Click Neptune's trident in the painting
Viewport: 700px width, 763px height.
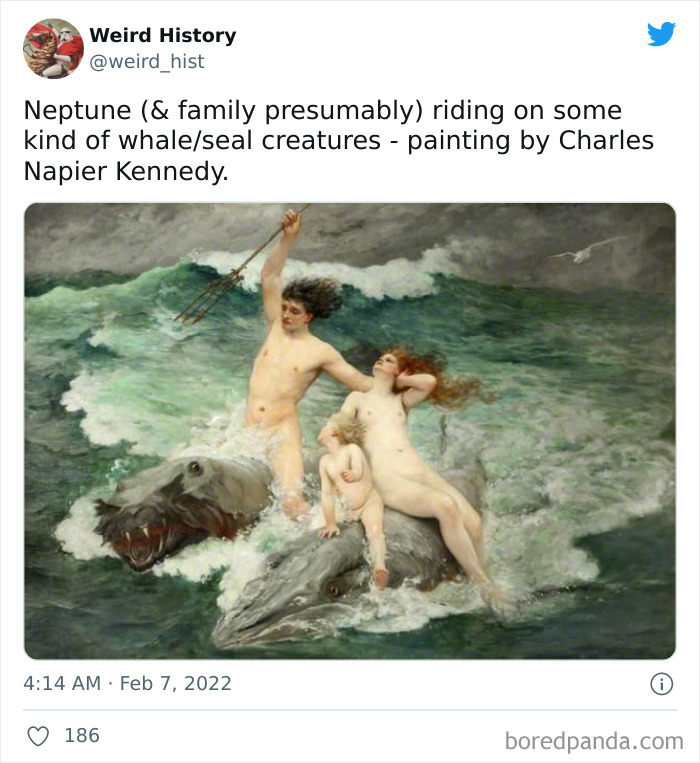click(239, 267)
